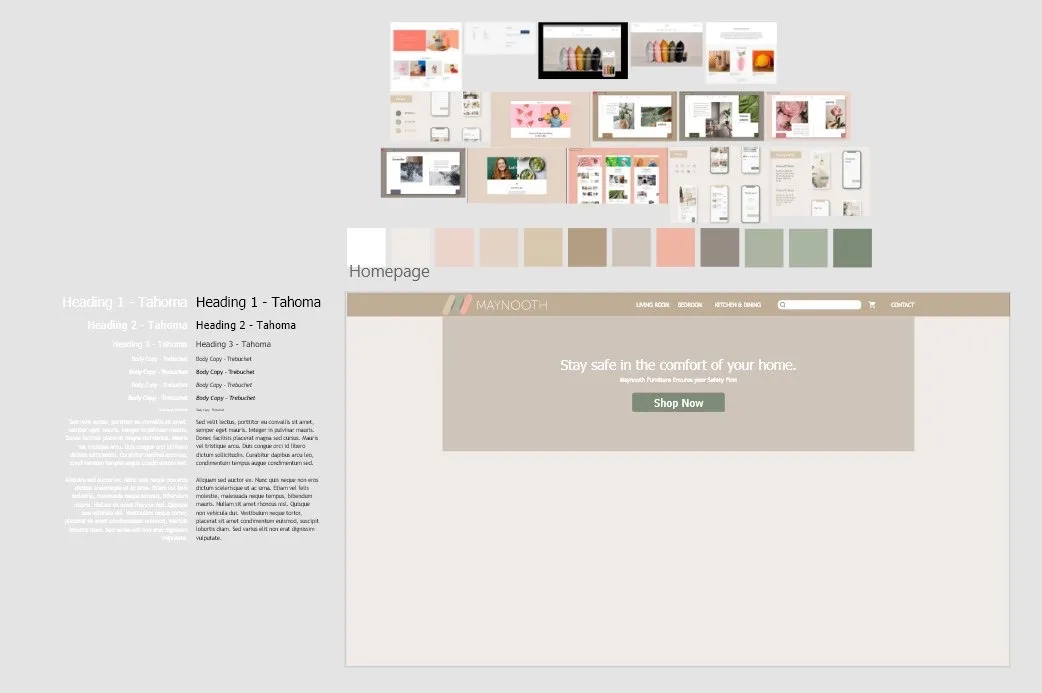Select the warm gray-brown color swatch
The image size is (1042, 693).
click(x=719, y=248)
